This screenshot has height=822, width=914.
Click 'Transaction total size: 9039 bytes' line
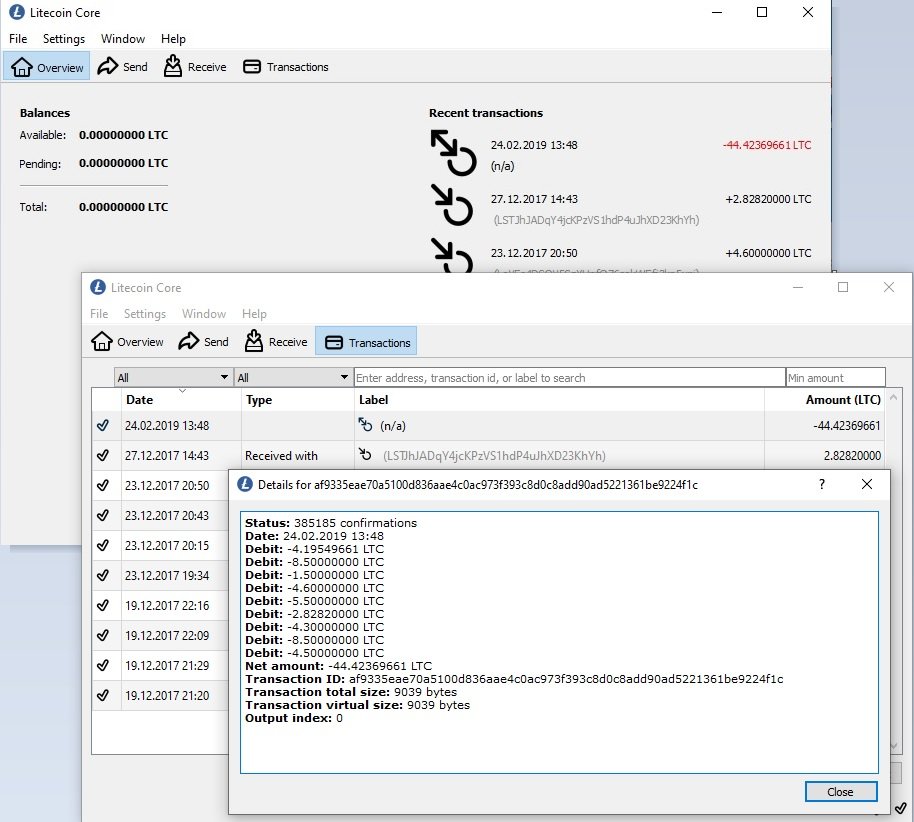[351, 692]
